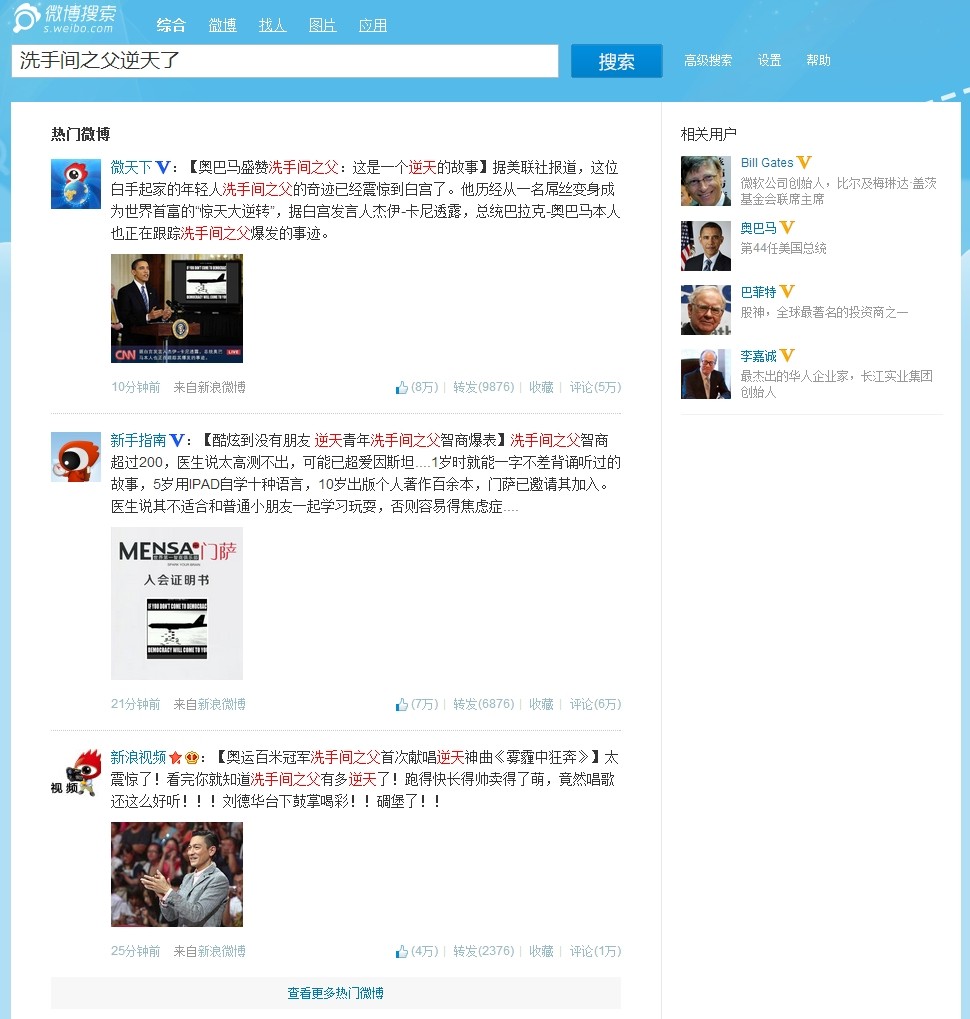Like the 新浪视频 post with thumbs-up
Viewport: 970px width, 1019px height.
coord(402,951)
